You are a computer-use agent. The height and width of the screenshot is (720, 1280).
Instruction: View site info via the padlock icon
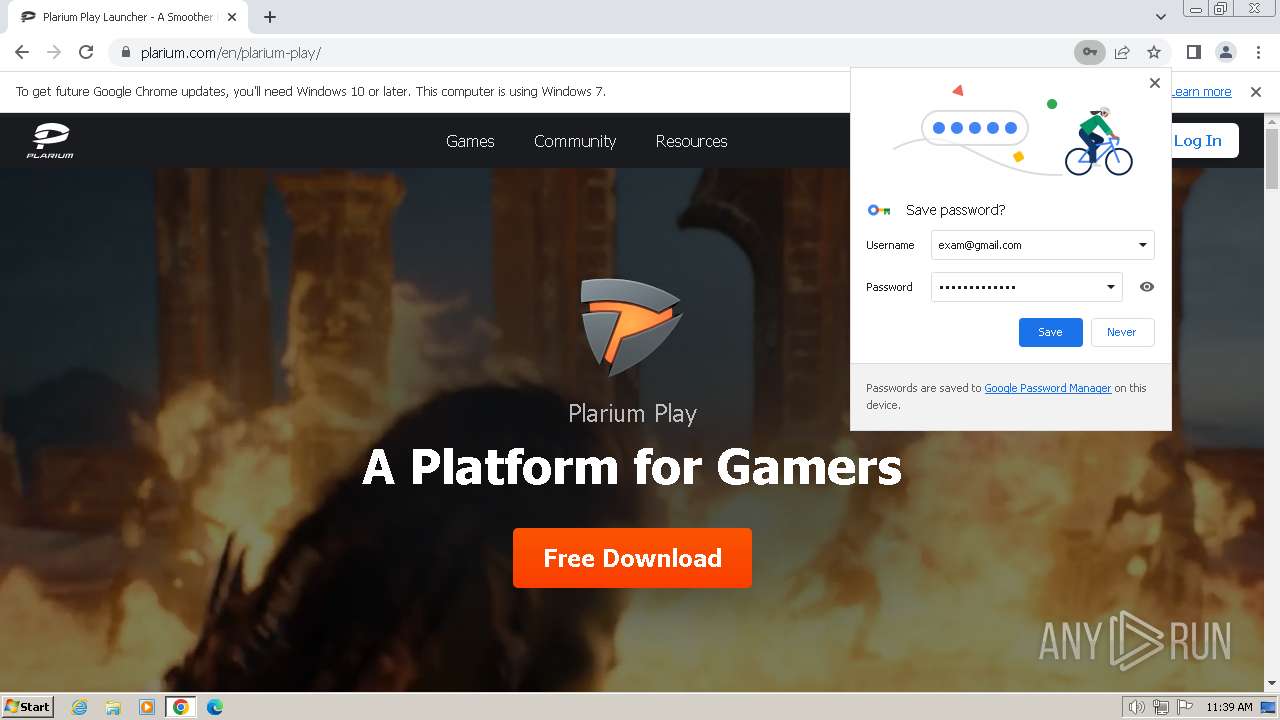tap(126, 52)
